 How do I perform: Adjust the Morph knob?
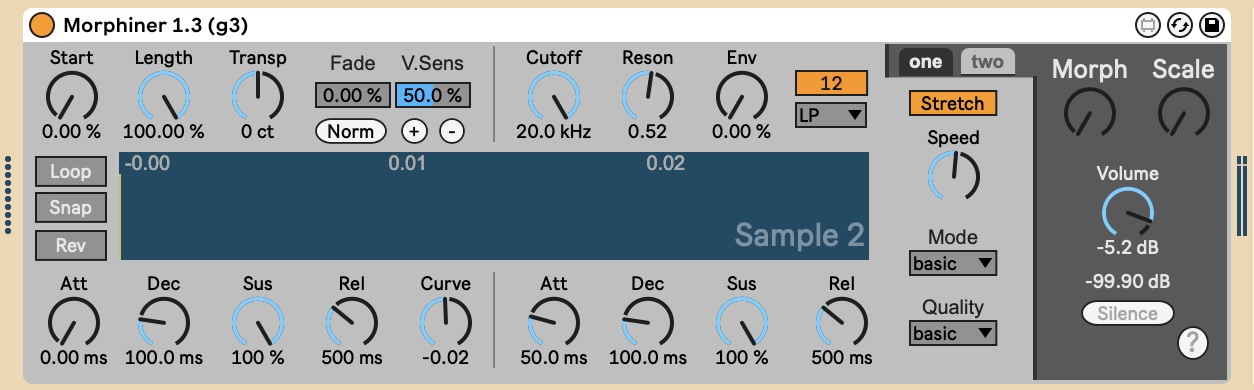click(1089, 112)
